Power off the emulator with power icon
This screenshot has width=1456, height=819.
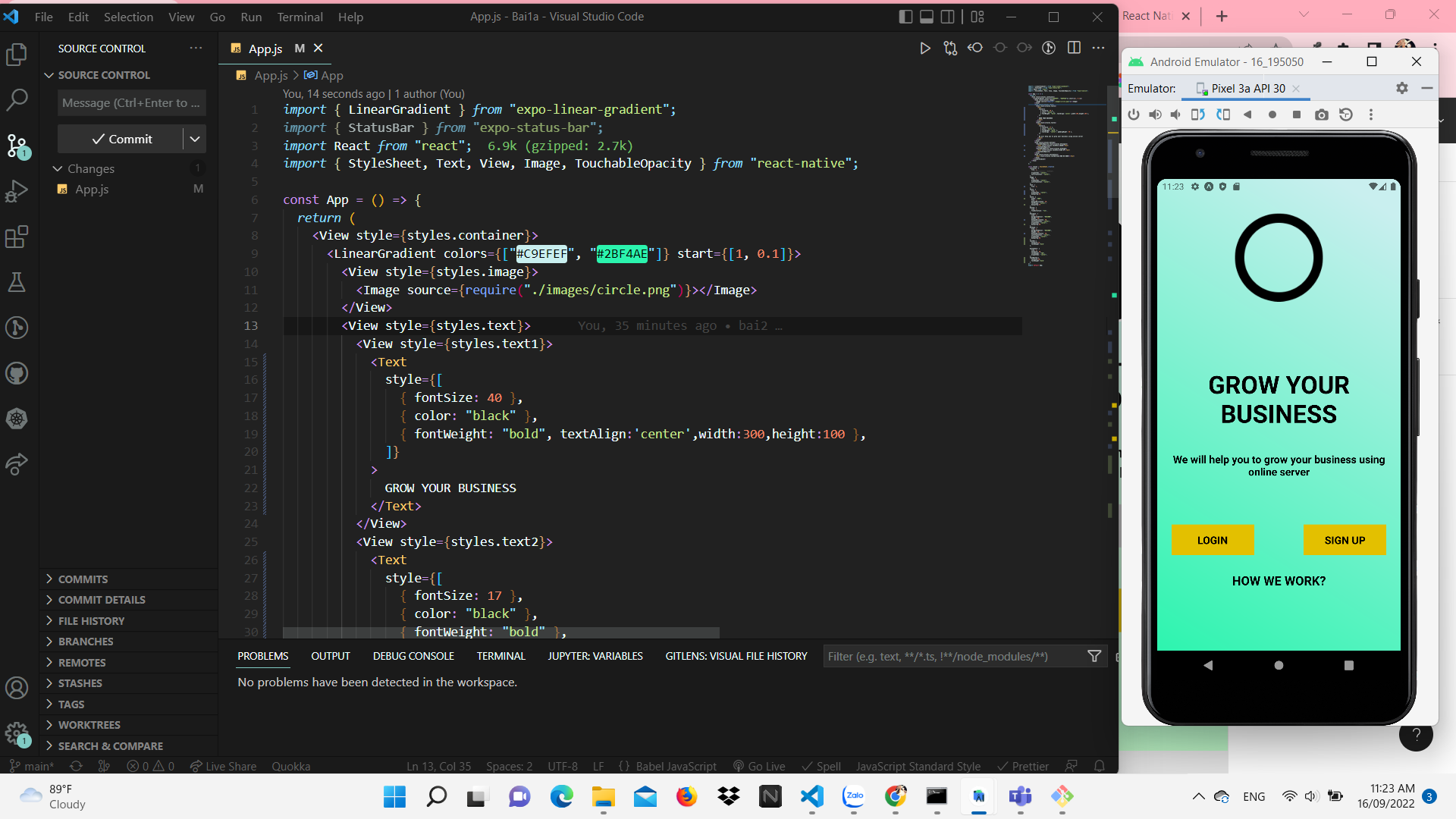pyautogui.click(x=1134, y=115)
